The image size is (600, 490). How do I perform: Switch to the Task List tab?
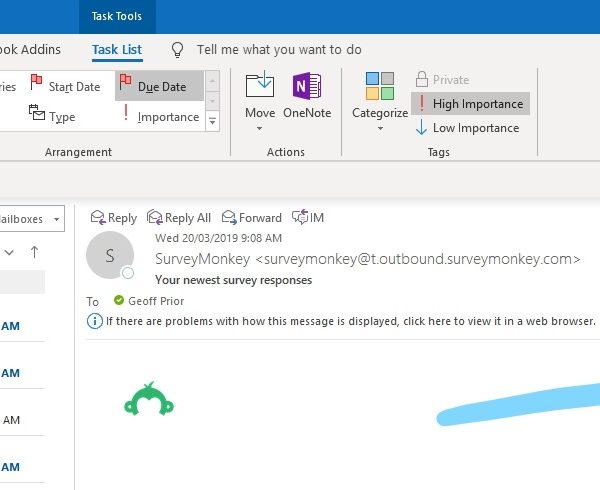coord(117,50)
